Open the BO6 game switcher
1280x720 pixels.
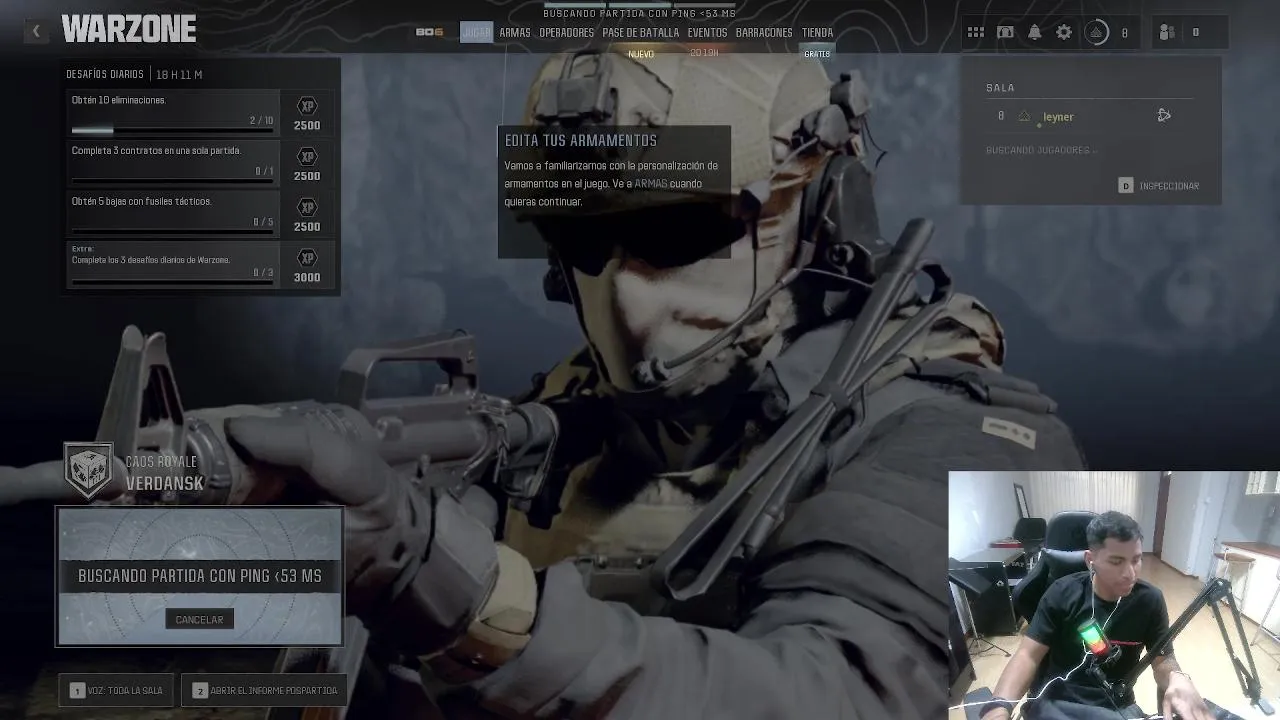point(429,32)
